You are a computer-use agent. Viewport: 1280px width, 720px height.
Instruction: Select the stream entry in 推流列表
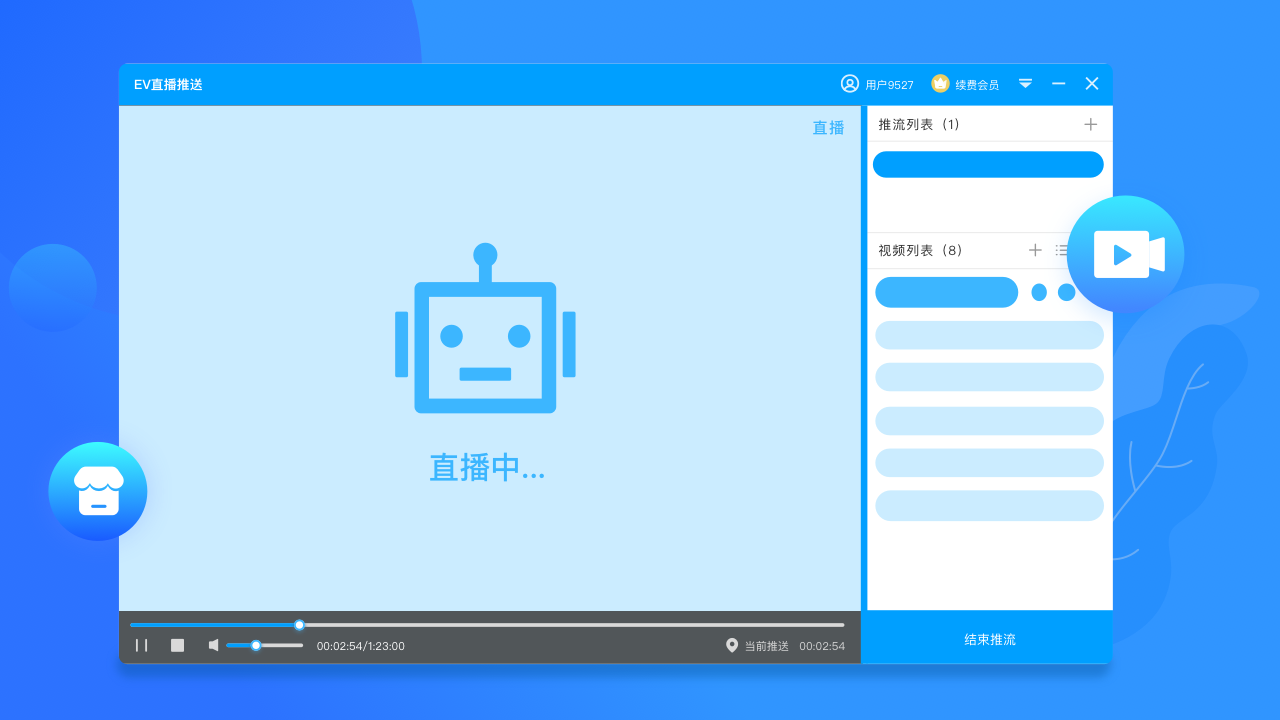pos(988,164)
